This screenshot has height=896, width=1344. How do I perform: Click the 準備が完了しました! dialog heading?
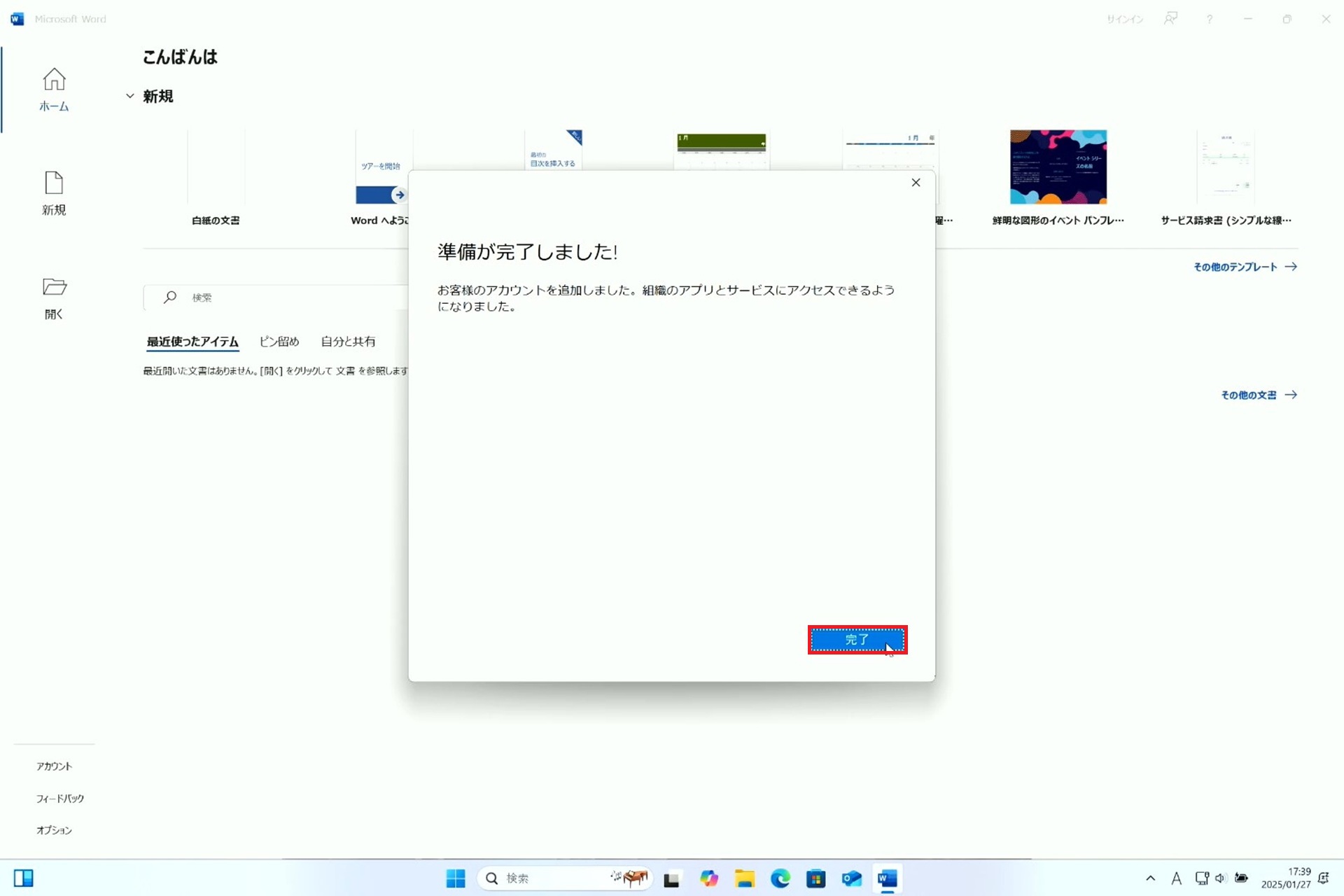pyautogui.click(x=527, y=252)
